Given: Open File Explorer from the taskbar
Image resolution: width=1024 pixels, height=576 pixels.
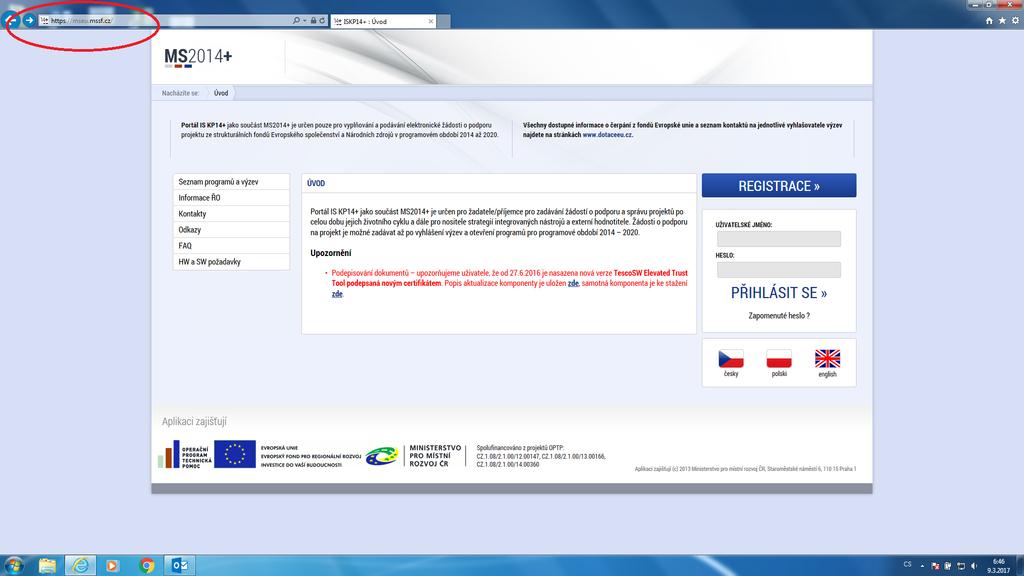Looking at the screenshot, I should coord(47,566).
